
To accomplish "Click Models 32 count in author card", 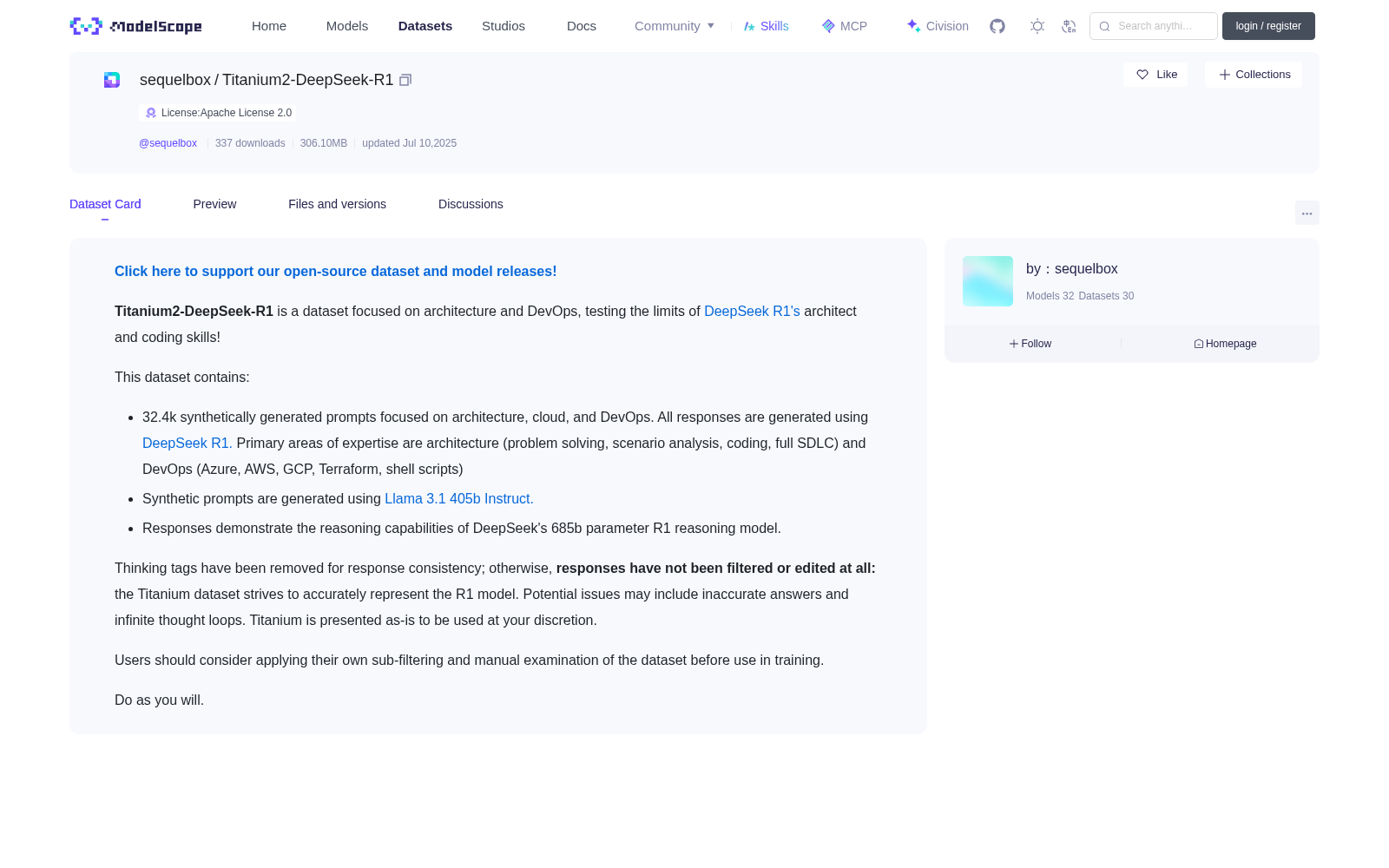I will pos(1050,296).
